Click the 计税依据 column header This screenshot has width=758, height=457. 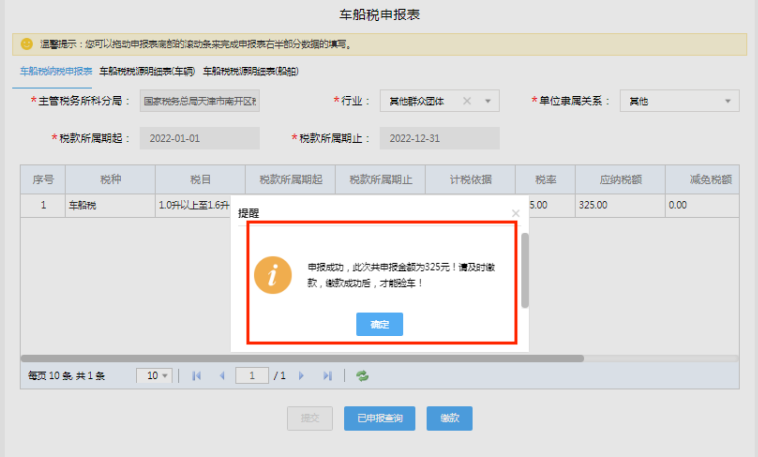pyautogui.click(x=470, y=179)
